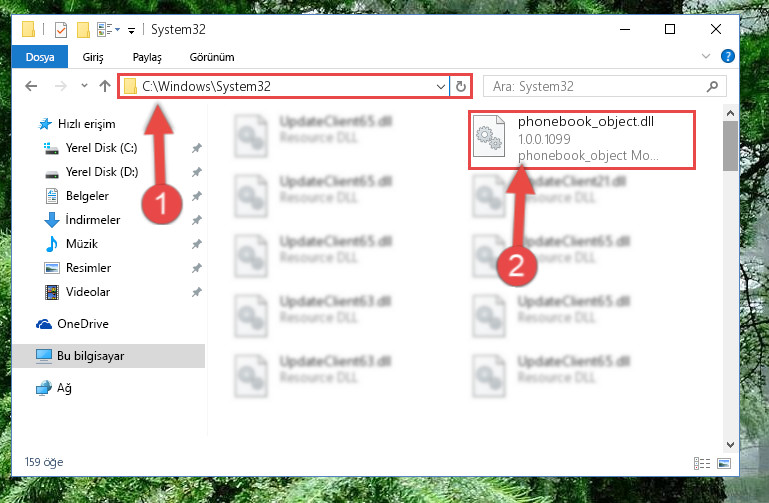Image resolution: width=769 pixels, height=503 pixels.
Task: Click the Properties quick access icon
Action: (x=61, y=30)
